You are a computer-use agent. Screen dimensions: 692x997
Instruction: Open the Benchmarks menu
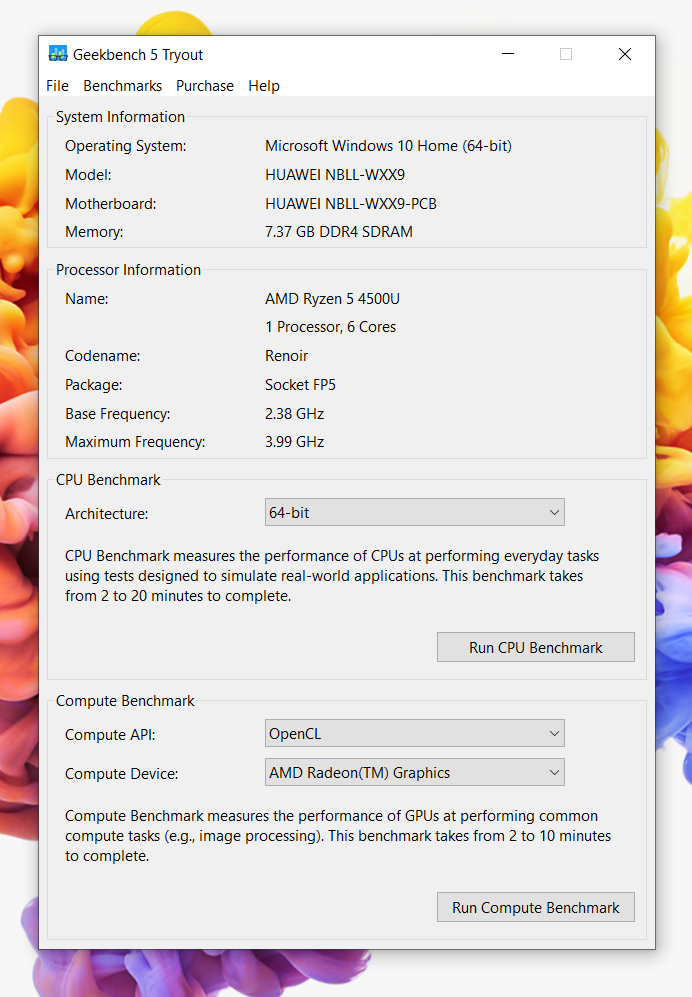(123, 86)
